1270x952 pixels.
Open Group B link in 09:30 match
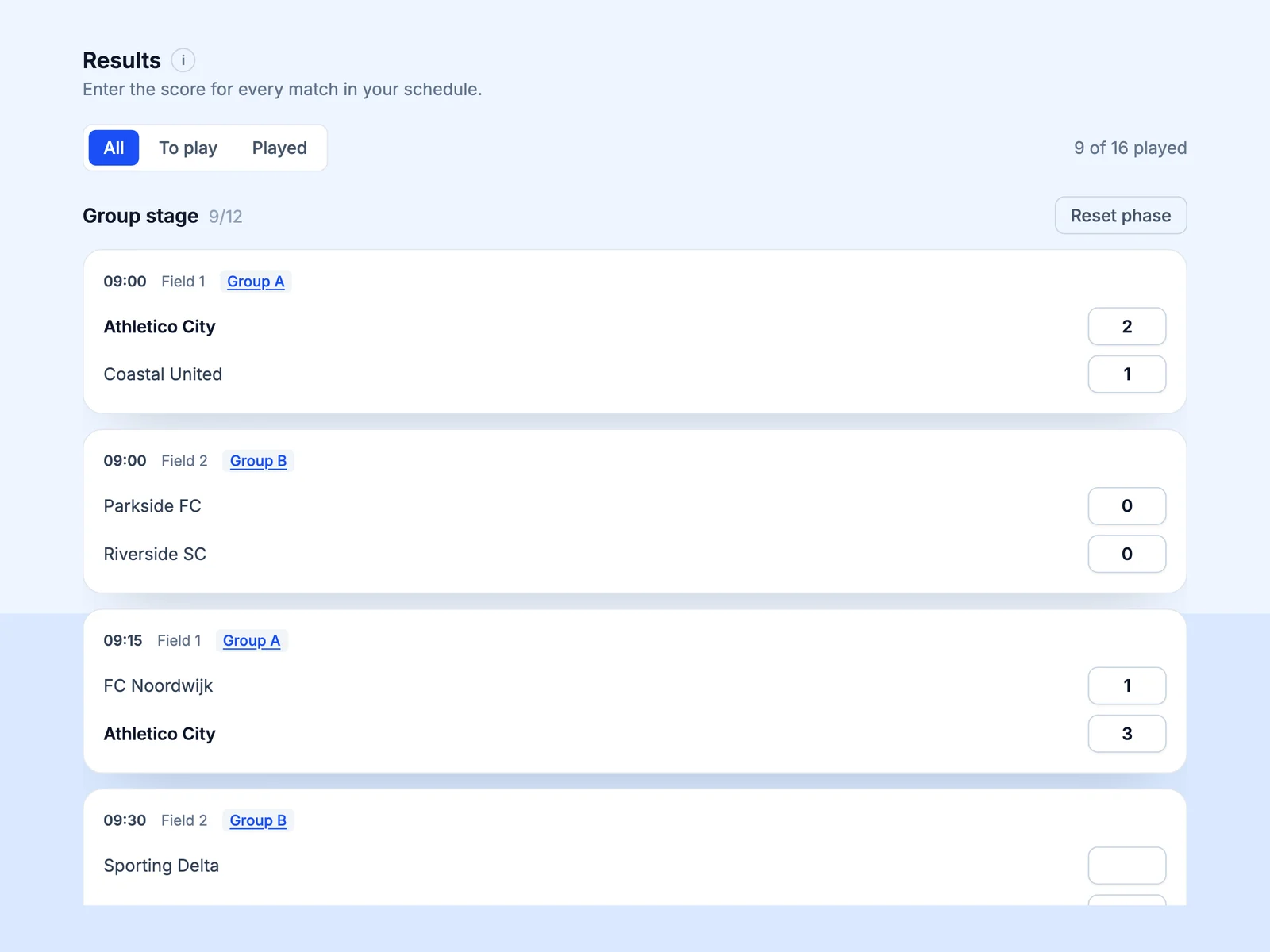258,820
